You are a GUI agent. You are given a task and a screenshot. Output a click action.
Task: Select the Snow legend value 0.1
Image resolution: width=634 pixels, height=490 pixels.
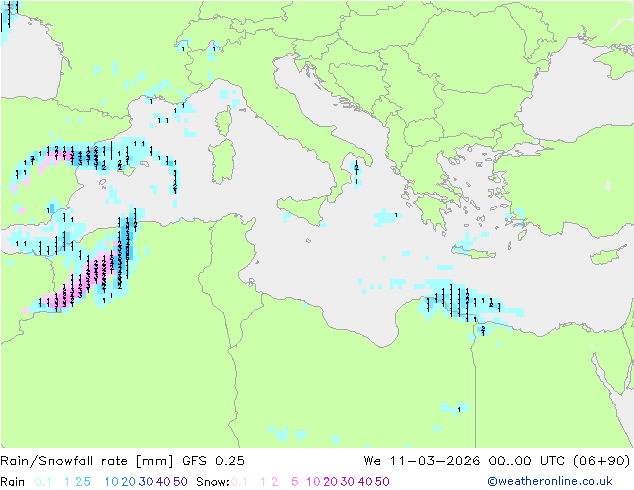[239, 482]
